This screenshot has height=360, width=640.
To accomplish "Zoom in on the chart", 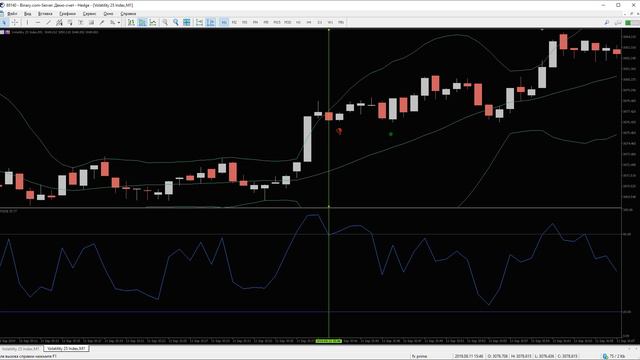I will click(165, 22).
